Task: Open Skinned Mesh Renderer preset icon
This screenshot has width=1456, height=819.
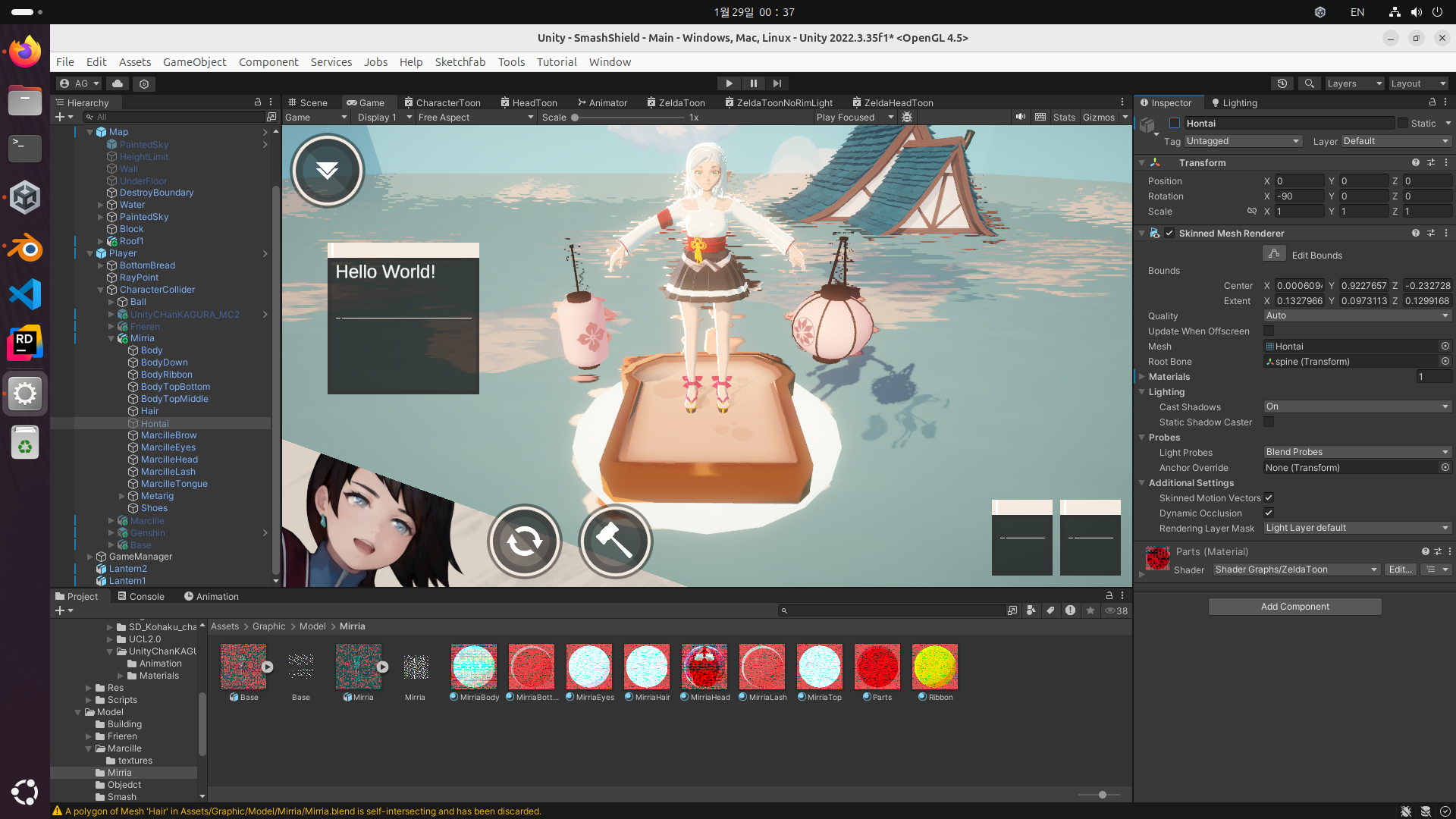Action: 1431,233
